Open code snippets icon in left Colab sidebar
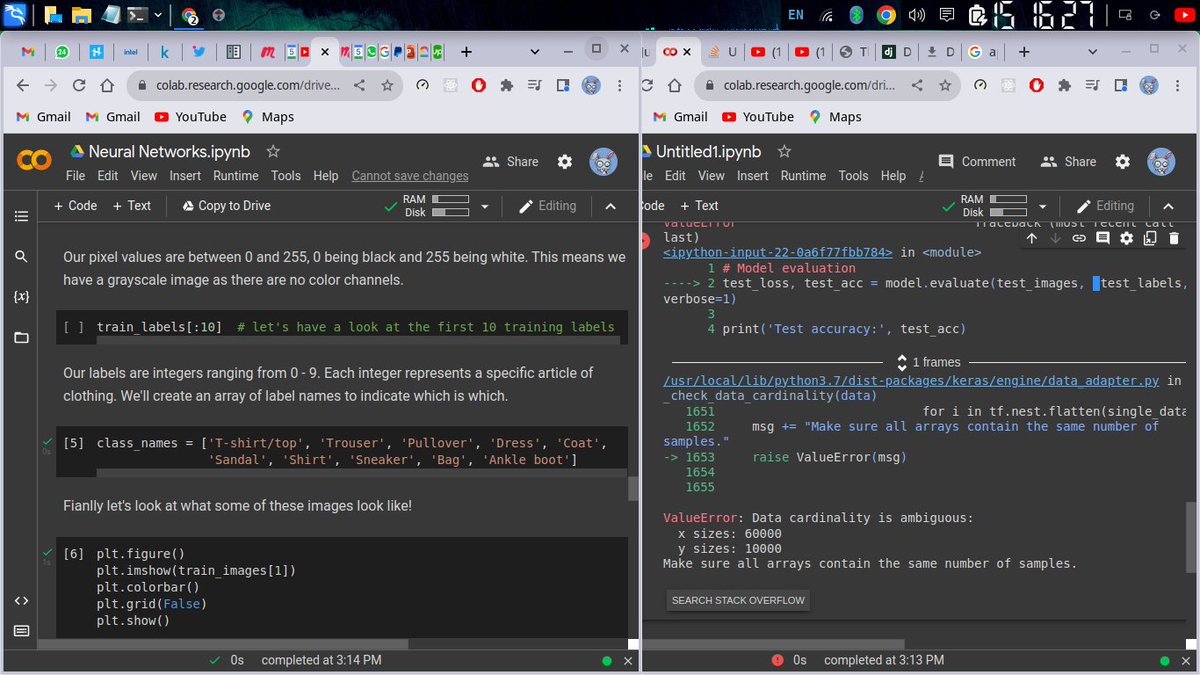Viewport: 1200px width, 675px height. click(21, 600)
